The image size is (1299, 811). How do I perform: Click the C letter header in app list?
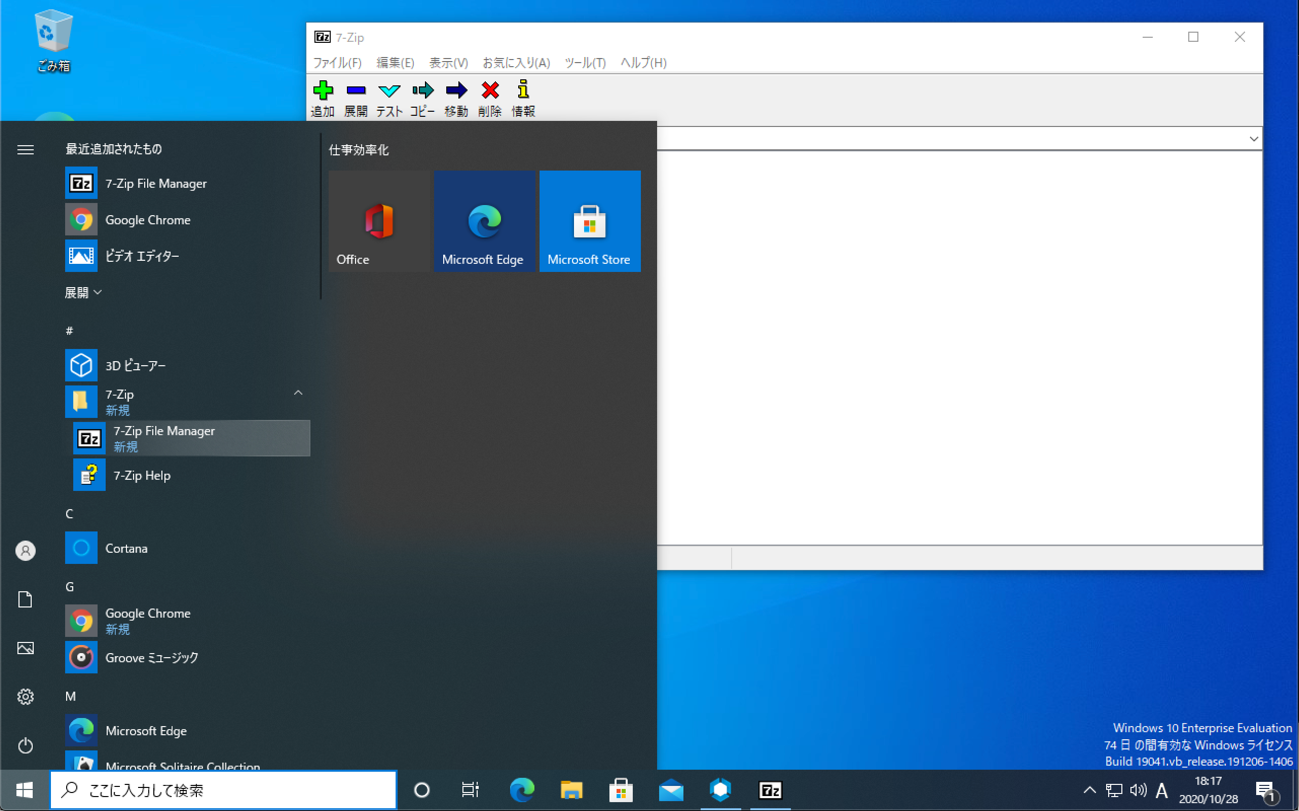click(69, 514)
